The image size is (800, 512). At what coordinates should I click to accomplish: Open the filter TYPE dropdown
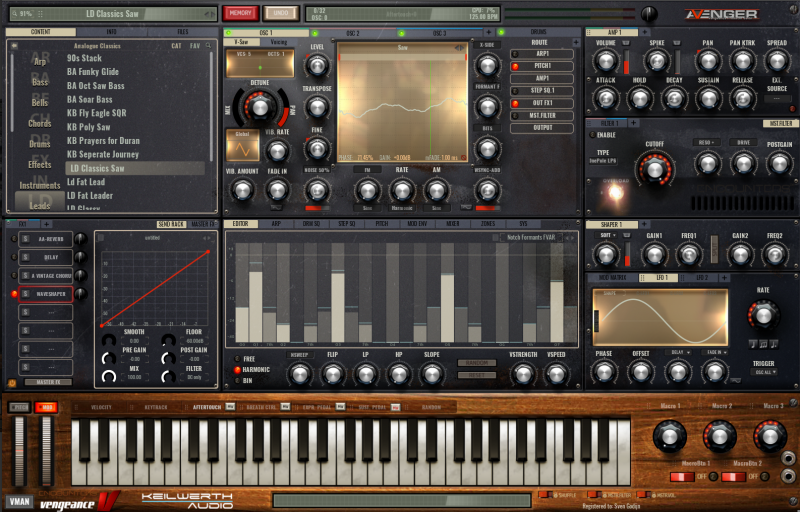(604, 161)
